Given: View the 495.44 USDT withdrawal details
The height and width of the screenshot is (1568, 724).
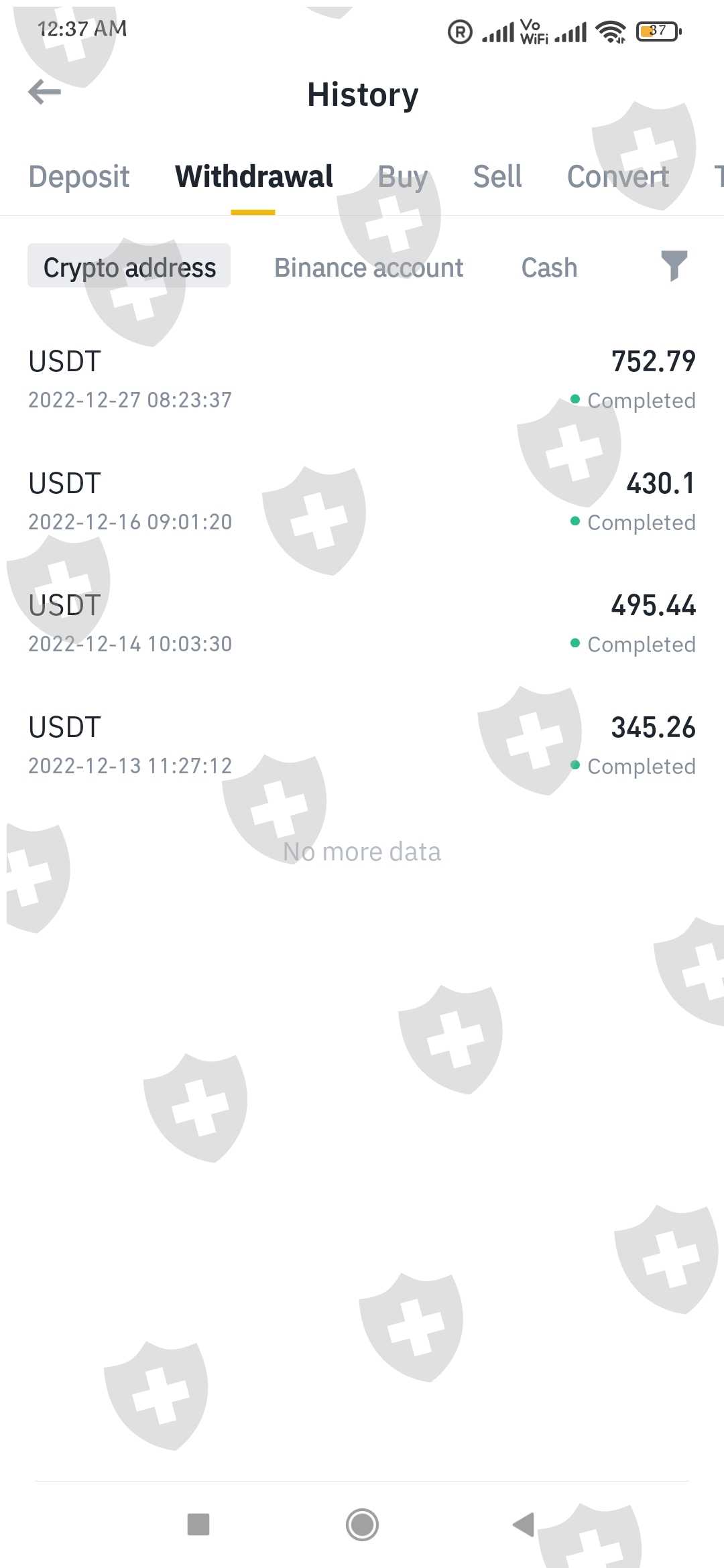Looking at the screenshot, I should click(x=362, y=623).
